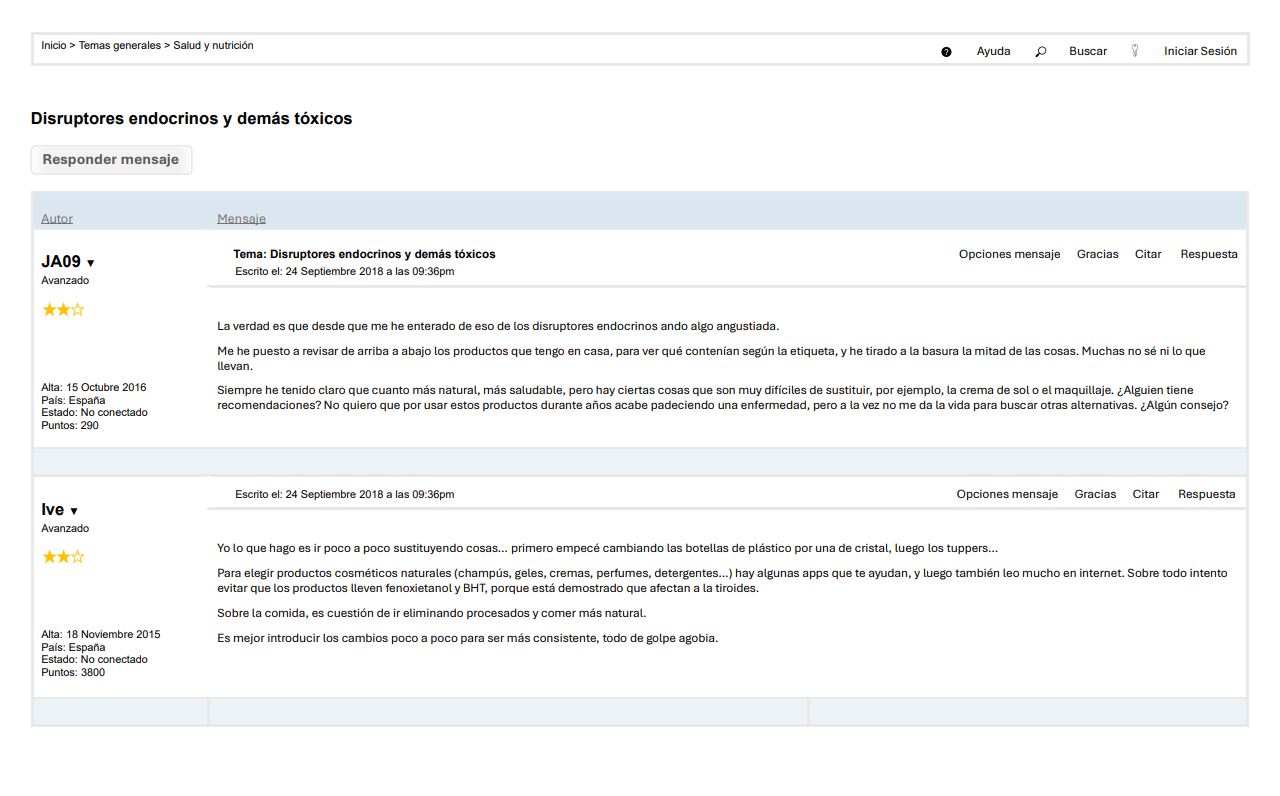Expand the JA09 user dropdown arrow
The width and height of the screenshot is (1280, 796).
[x=91, y=263]
